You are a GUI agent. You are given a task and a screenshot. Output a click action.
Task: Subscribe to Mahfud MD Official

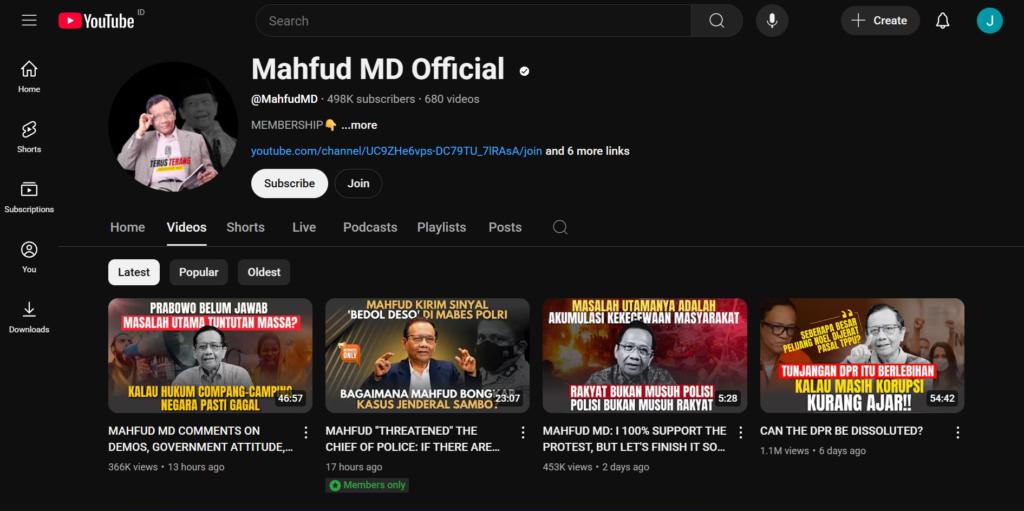(x=289, y=184)
